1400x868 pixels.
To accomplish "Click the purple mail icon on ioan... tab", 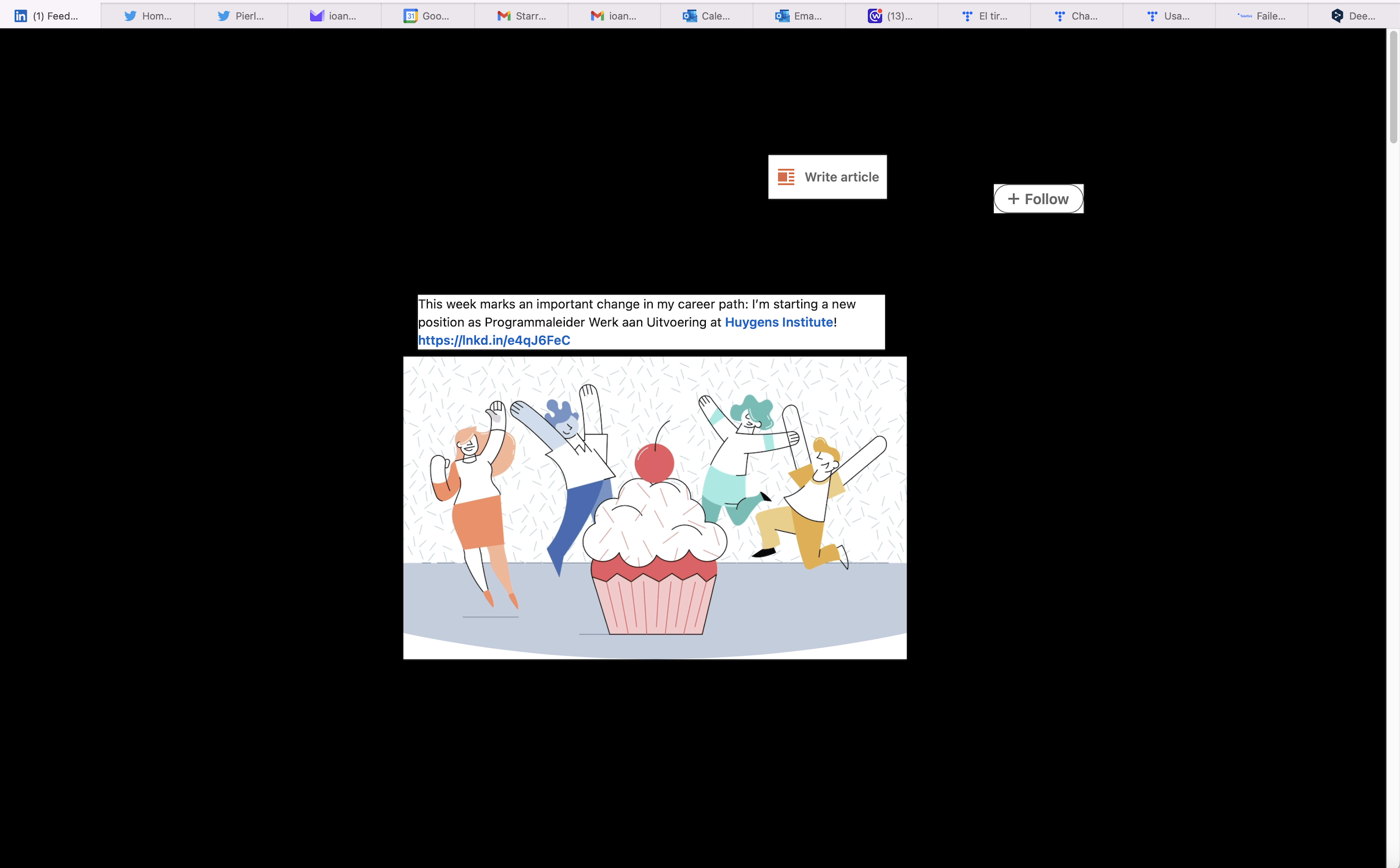I will click(x=317, y=16).
